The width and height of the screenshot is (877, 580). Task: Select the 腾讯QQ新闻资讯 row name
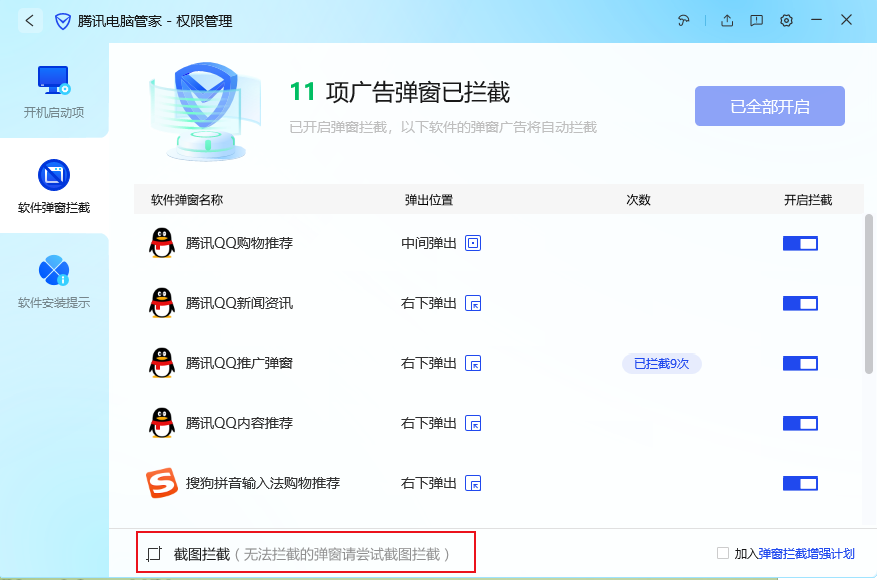click(239, 303)
